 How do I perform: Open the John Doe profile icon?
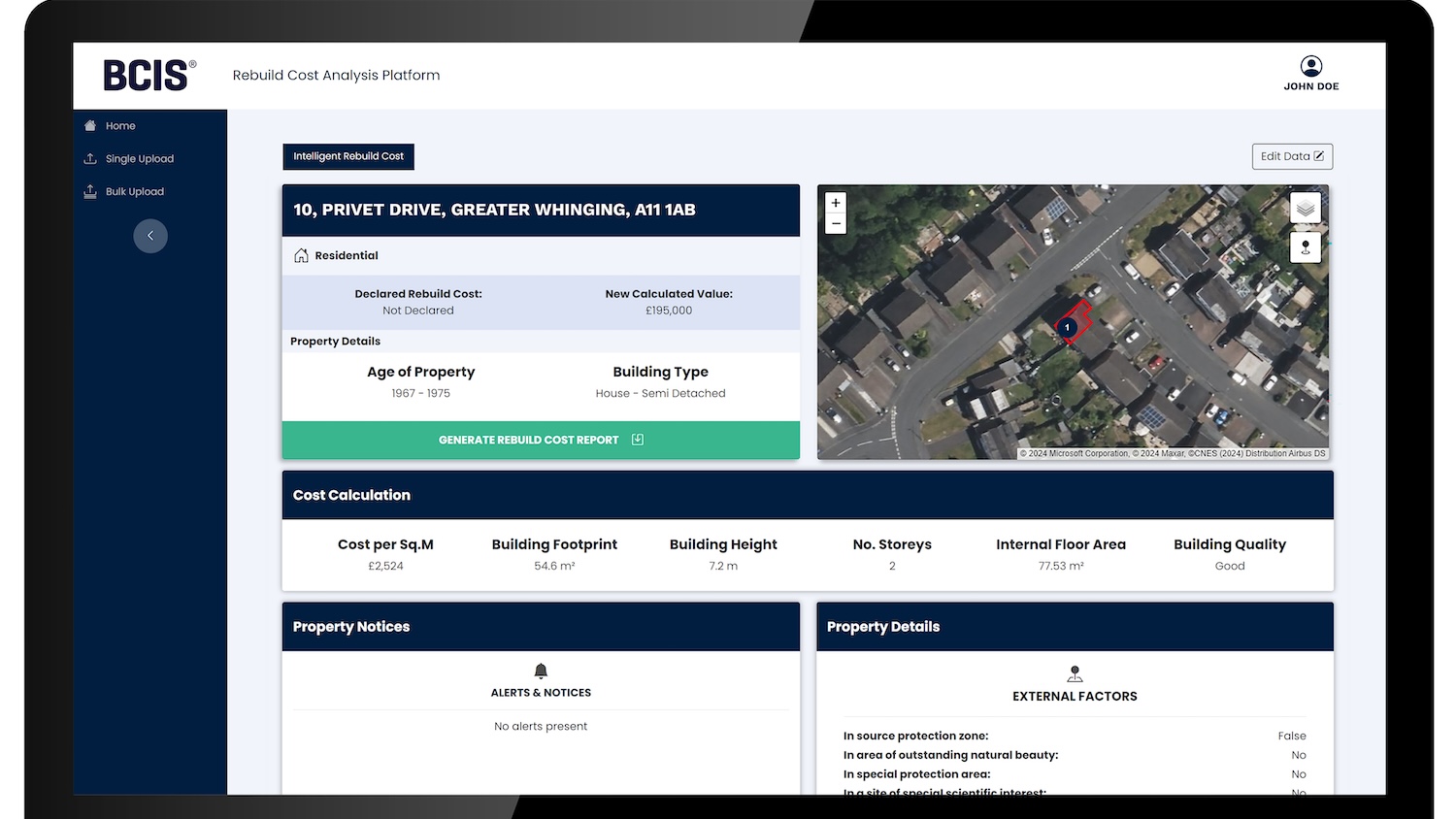(1311, 66)
